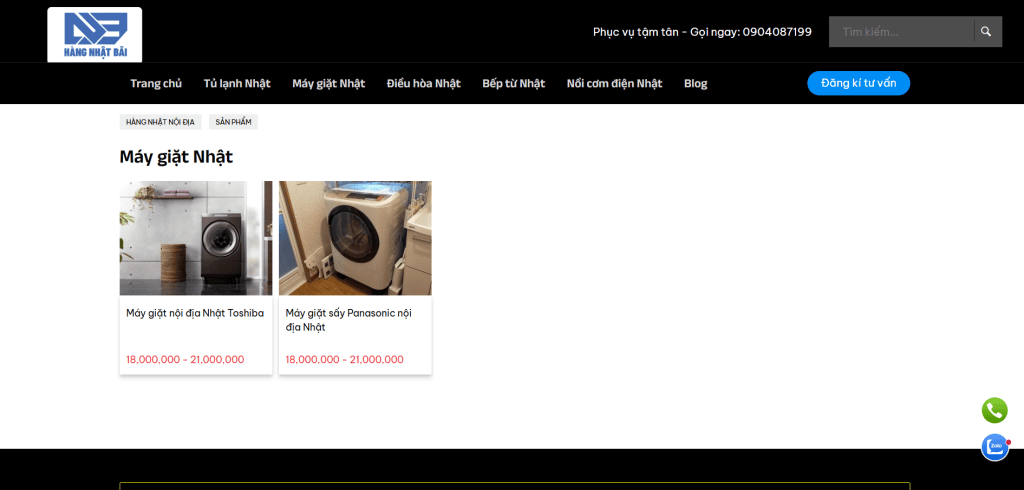The height and width of the screenshot is (490, 1024).
Task: Open Máy giặt nội địa Nhật Toshiba title
Action: pos(195,314)
